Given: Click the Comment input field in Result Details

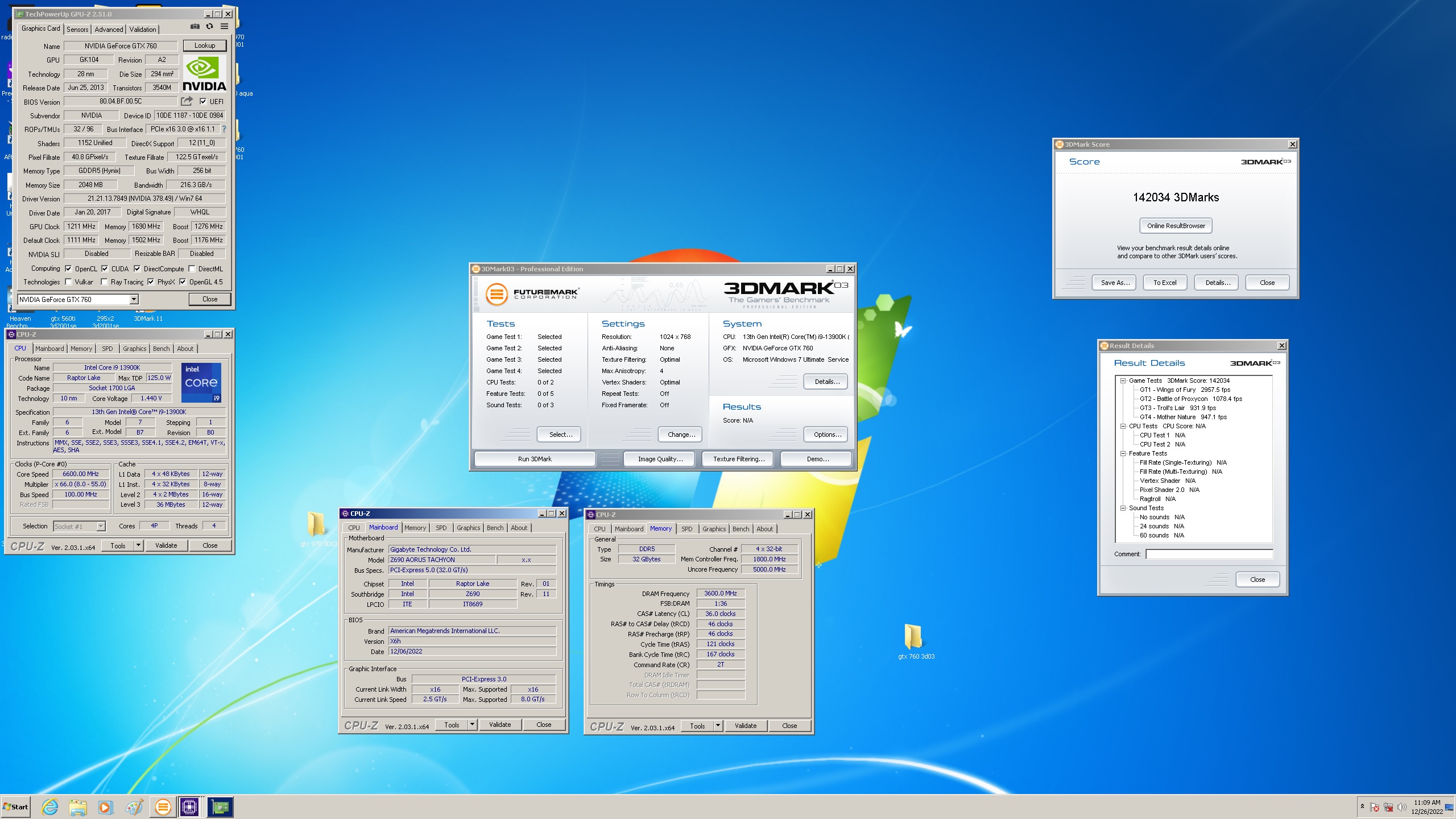Looking at the screenshot, I should (1209, 554).
